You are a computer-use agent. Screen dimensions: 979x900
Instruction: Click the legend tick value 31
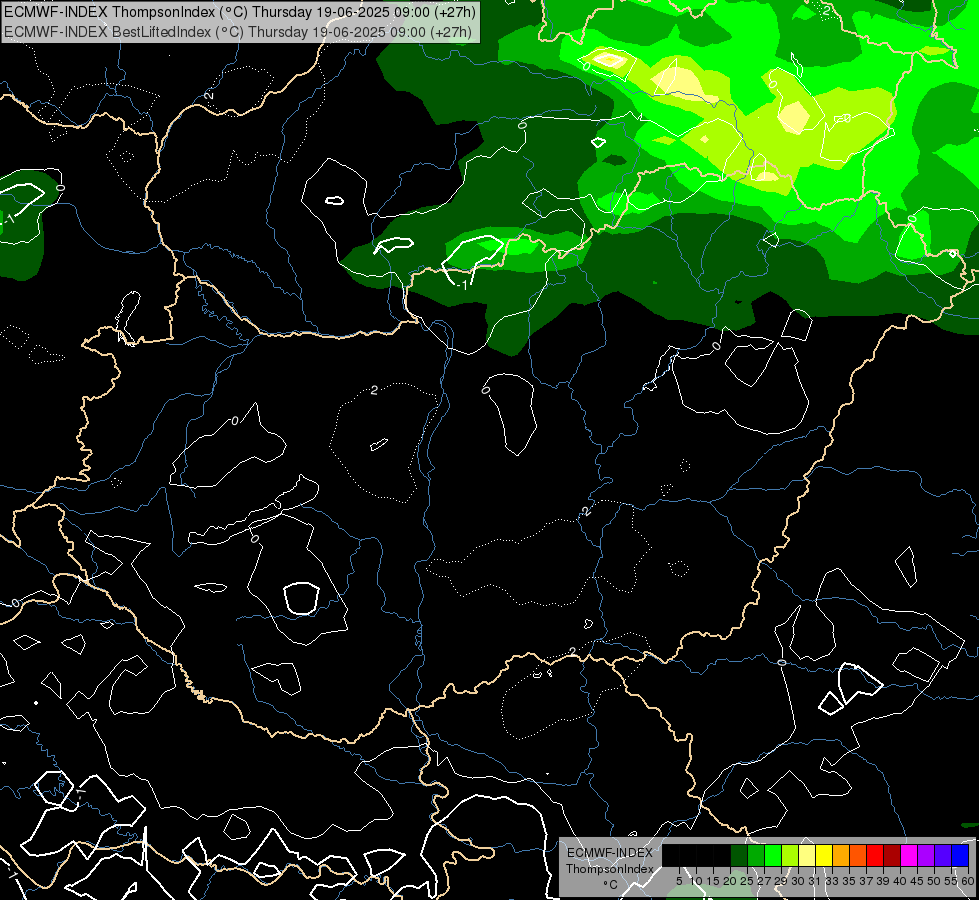(x=815, y=881)
